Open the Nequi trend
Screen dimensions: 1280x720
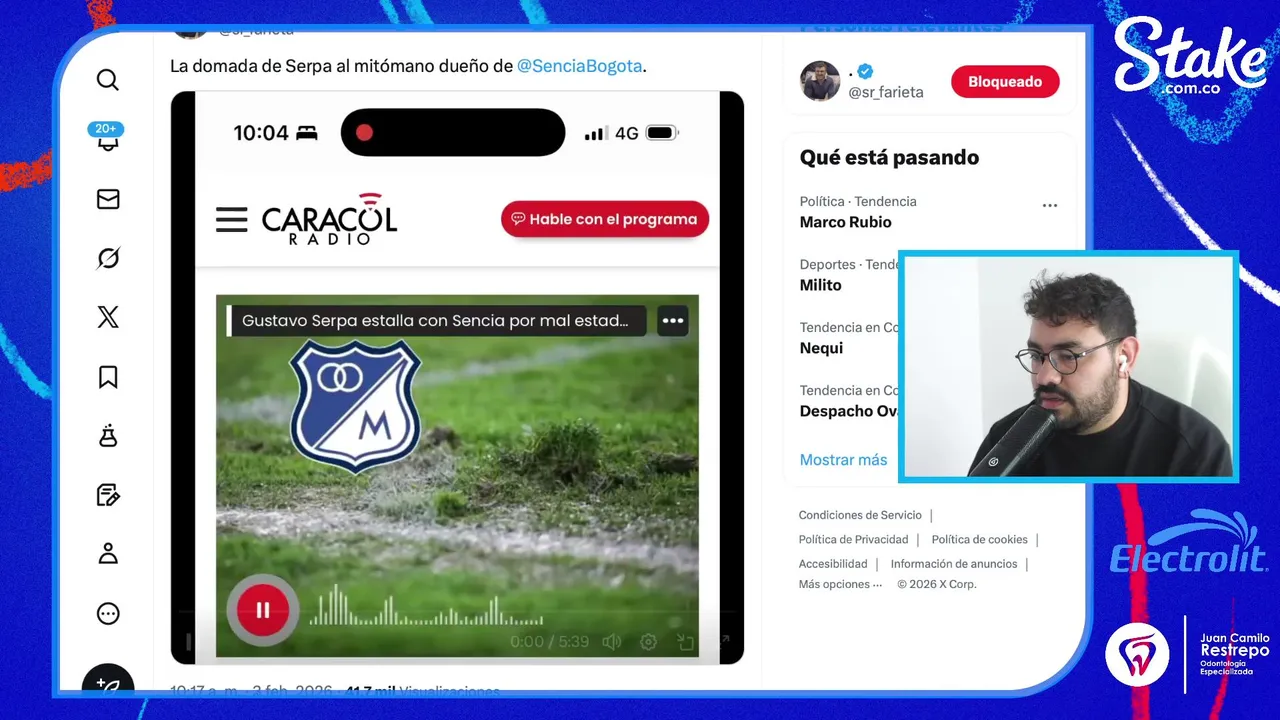(x=821, y=348)
